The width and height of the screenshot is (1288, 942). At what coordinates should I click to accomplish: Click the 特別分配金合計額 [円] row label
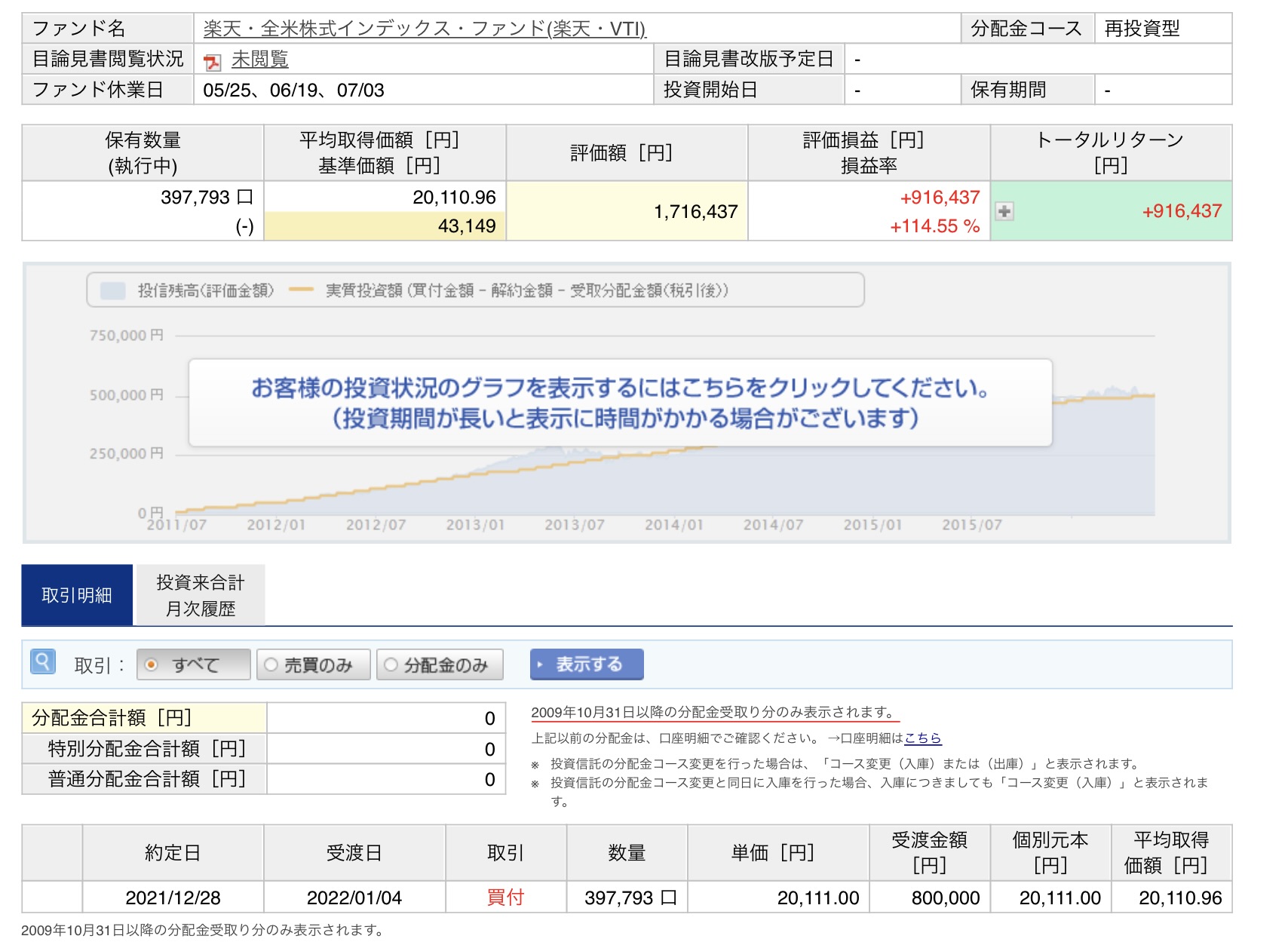(144, 749)
